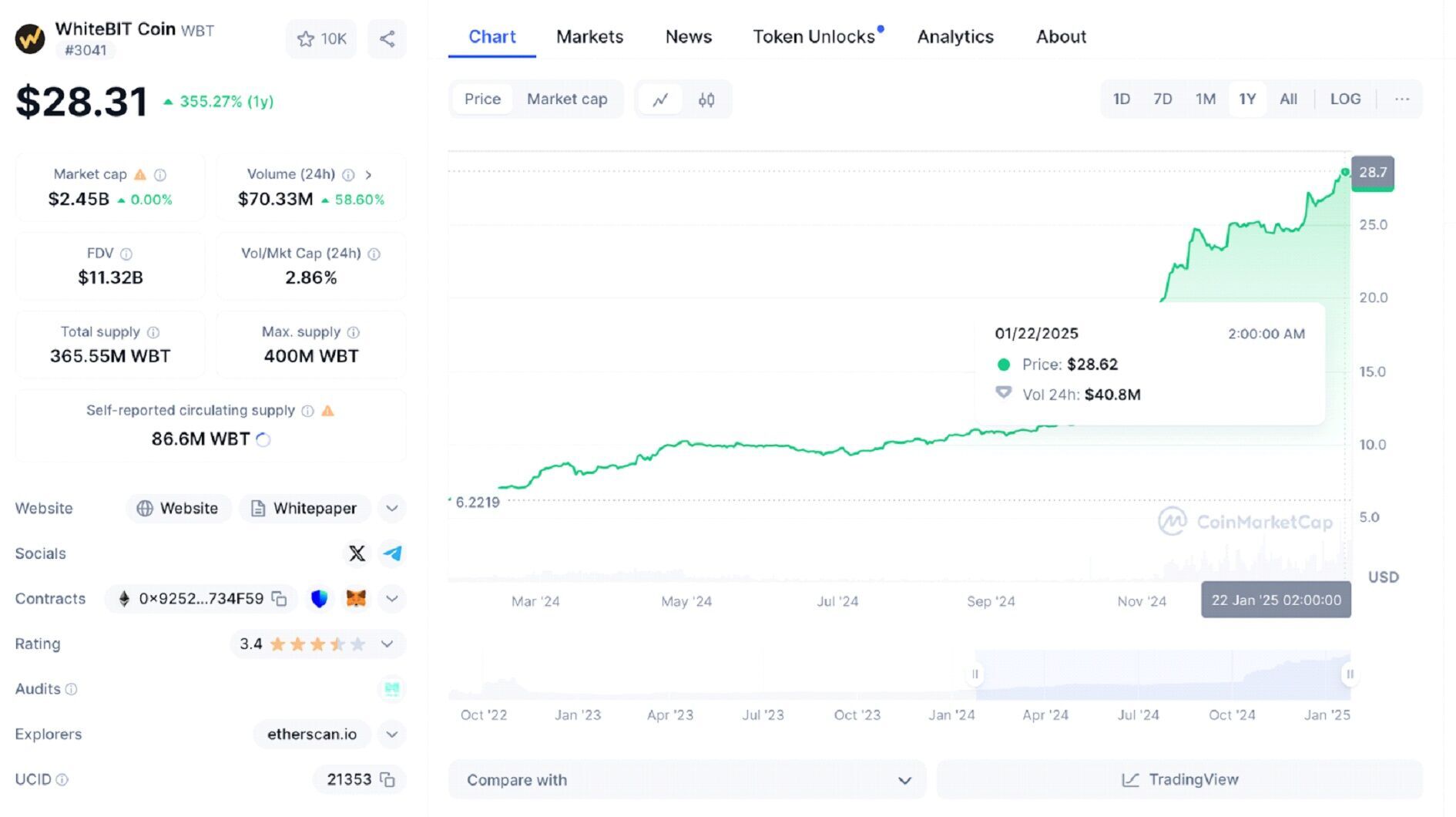Open Market cap info icon
This screenshot has height=817, width=1456.
point(160,175)
